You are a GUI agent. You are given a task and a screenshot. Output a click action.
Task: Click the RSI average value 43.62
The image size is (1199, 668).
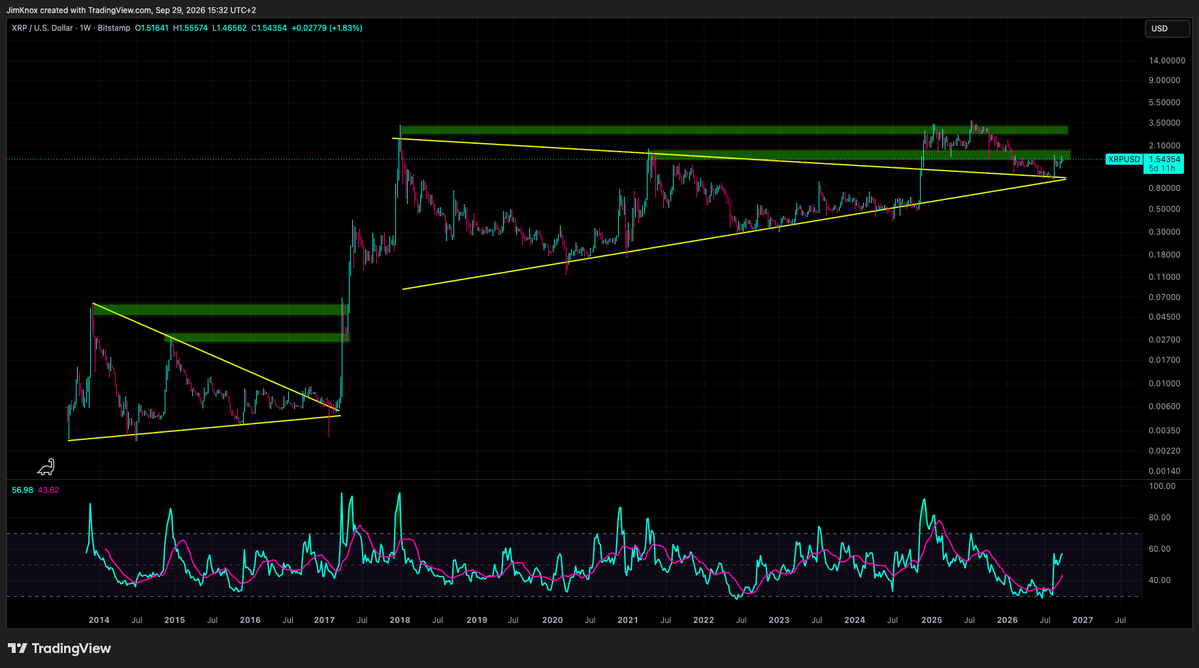click(48, 490)
